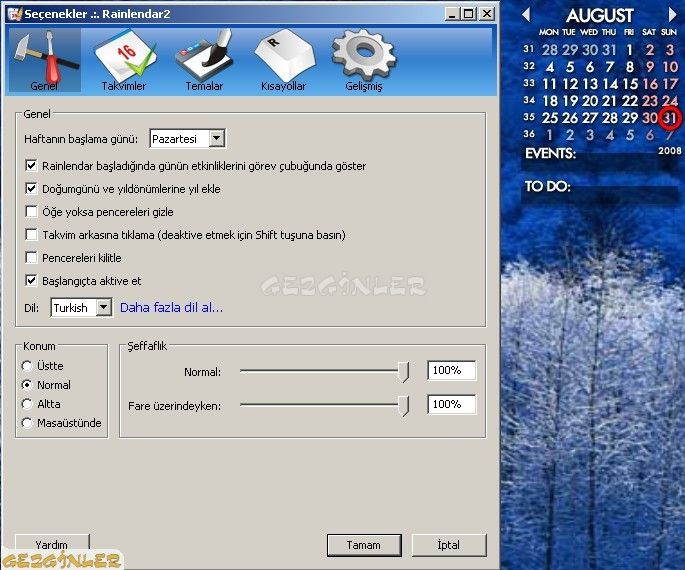Go to next month in calendar widget

click(x=672, y=15)
